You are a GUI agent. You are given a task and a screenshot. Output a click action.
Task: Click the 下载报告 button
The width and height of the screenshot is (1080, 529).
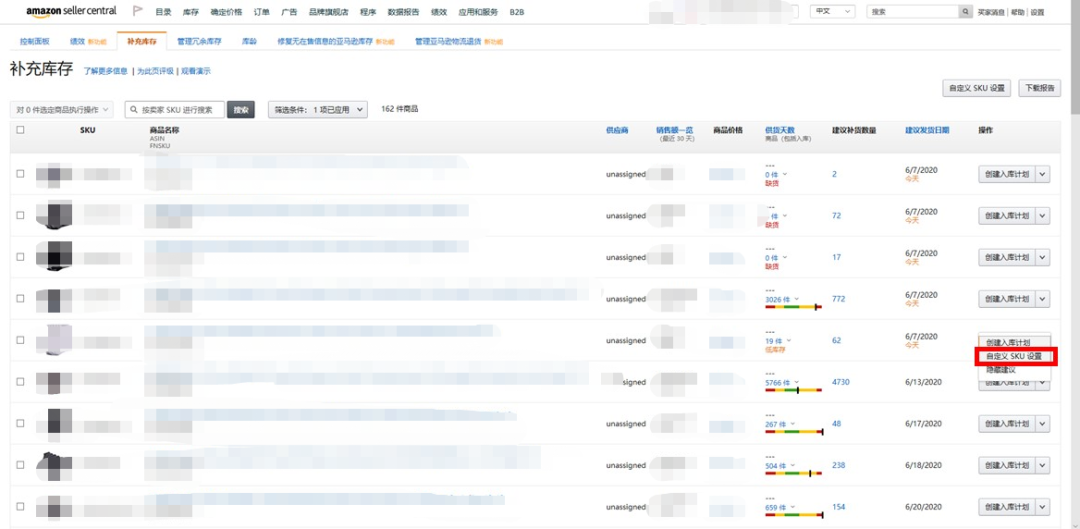pyautogui.click(x=1039, y=88)
